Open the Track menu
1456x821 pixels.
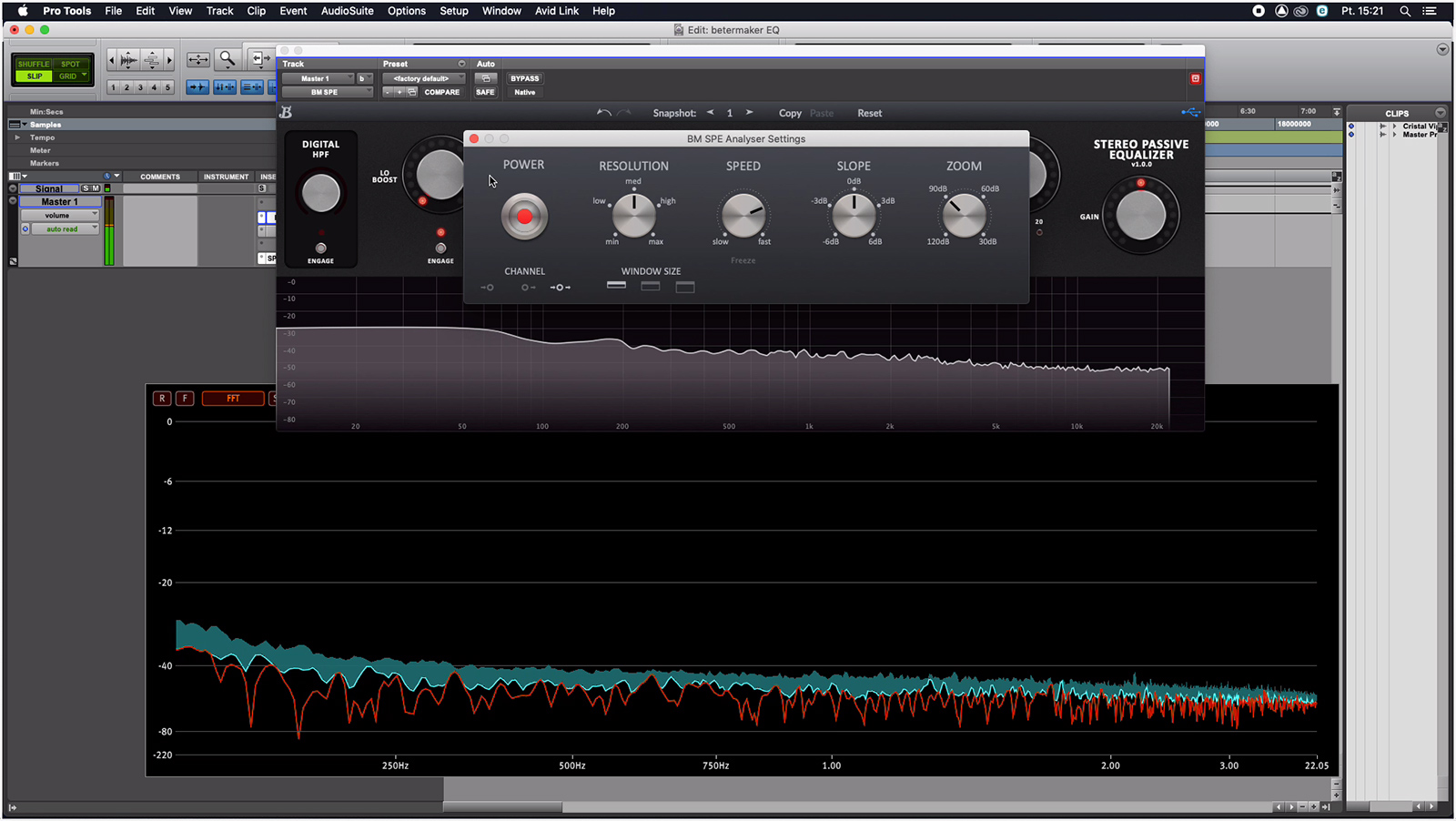(219, 11)
